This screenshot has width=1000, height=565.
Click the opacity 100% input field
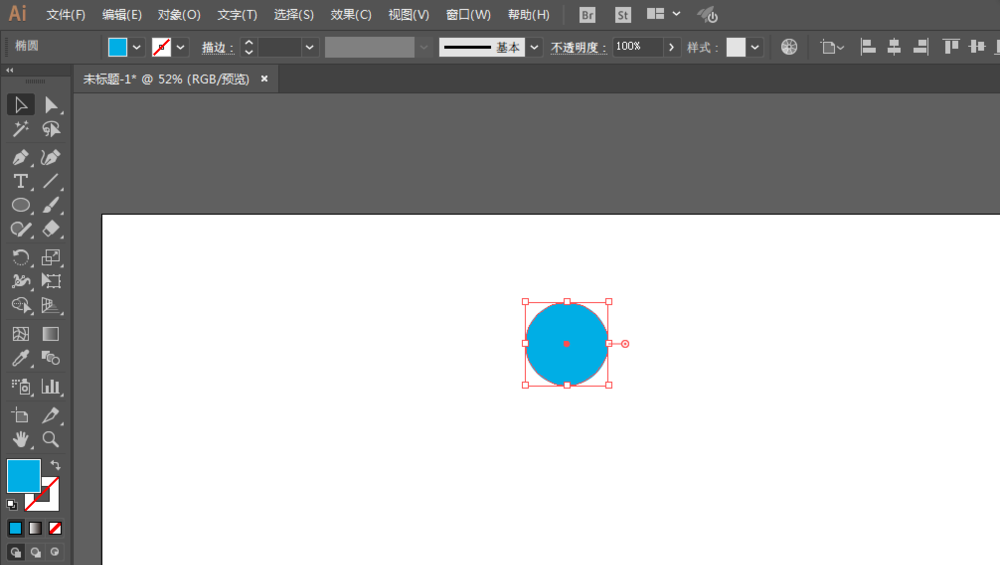pyautogui.click(x=638, y=47)
